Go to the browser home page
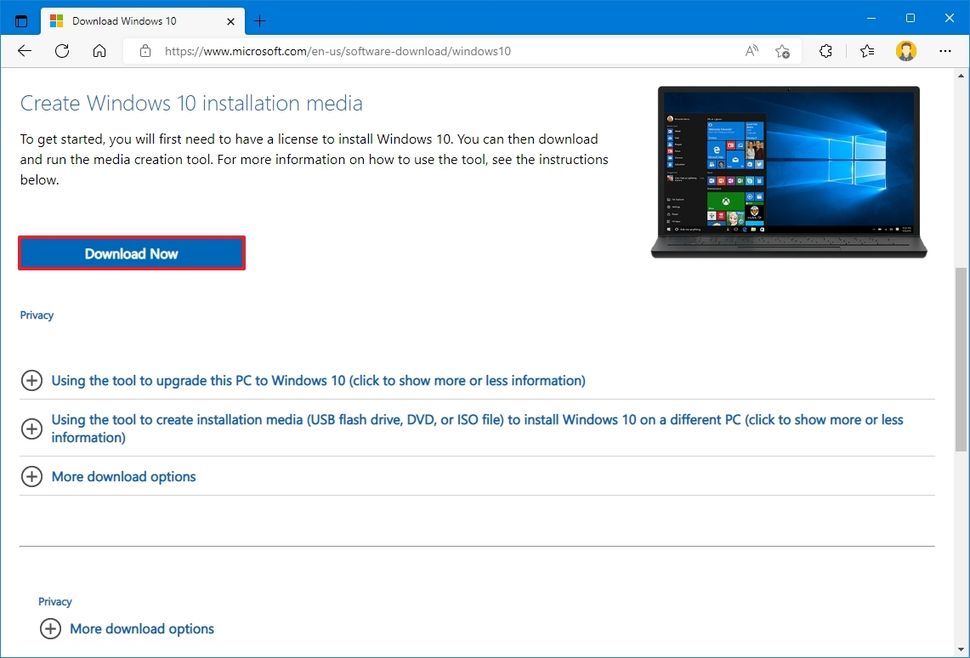 (98, 51)
